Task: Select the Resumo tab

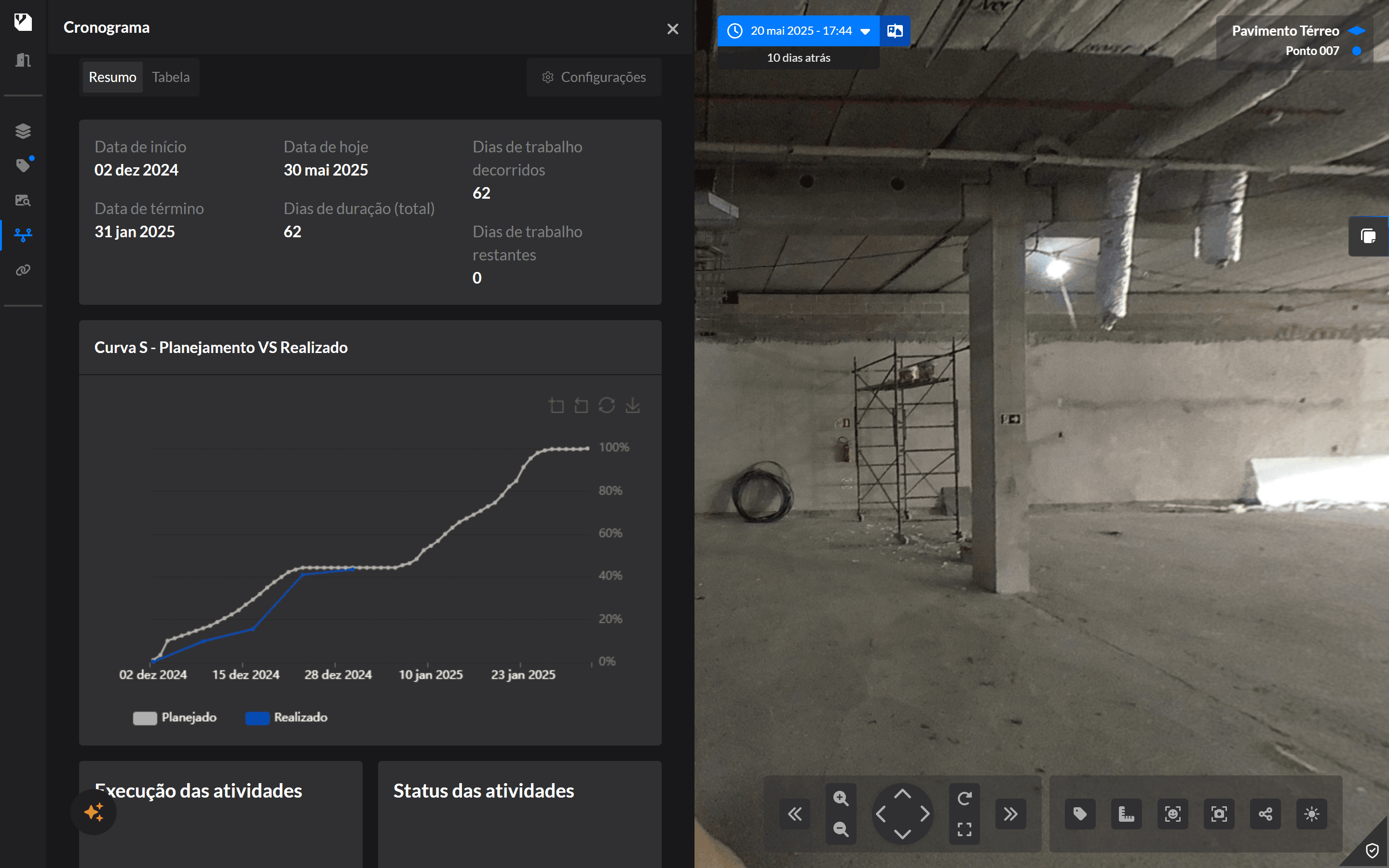Action: (112, 76)
